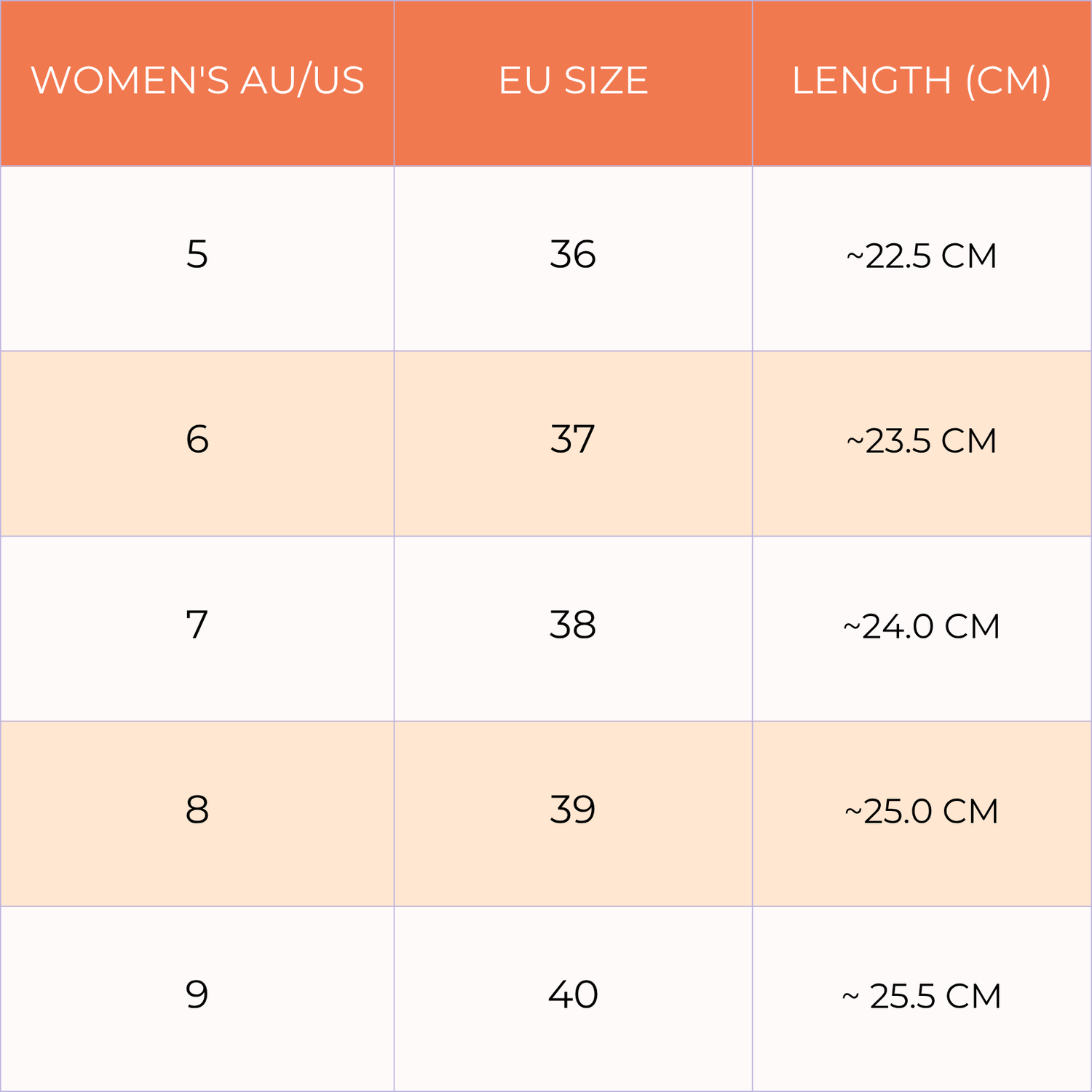Select the women's AU/US size 7 cell
The width and height of the screenshot is (1092, 1092).
tap(197, 625)
